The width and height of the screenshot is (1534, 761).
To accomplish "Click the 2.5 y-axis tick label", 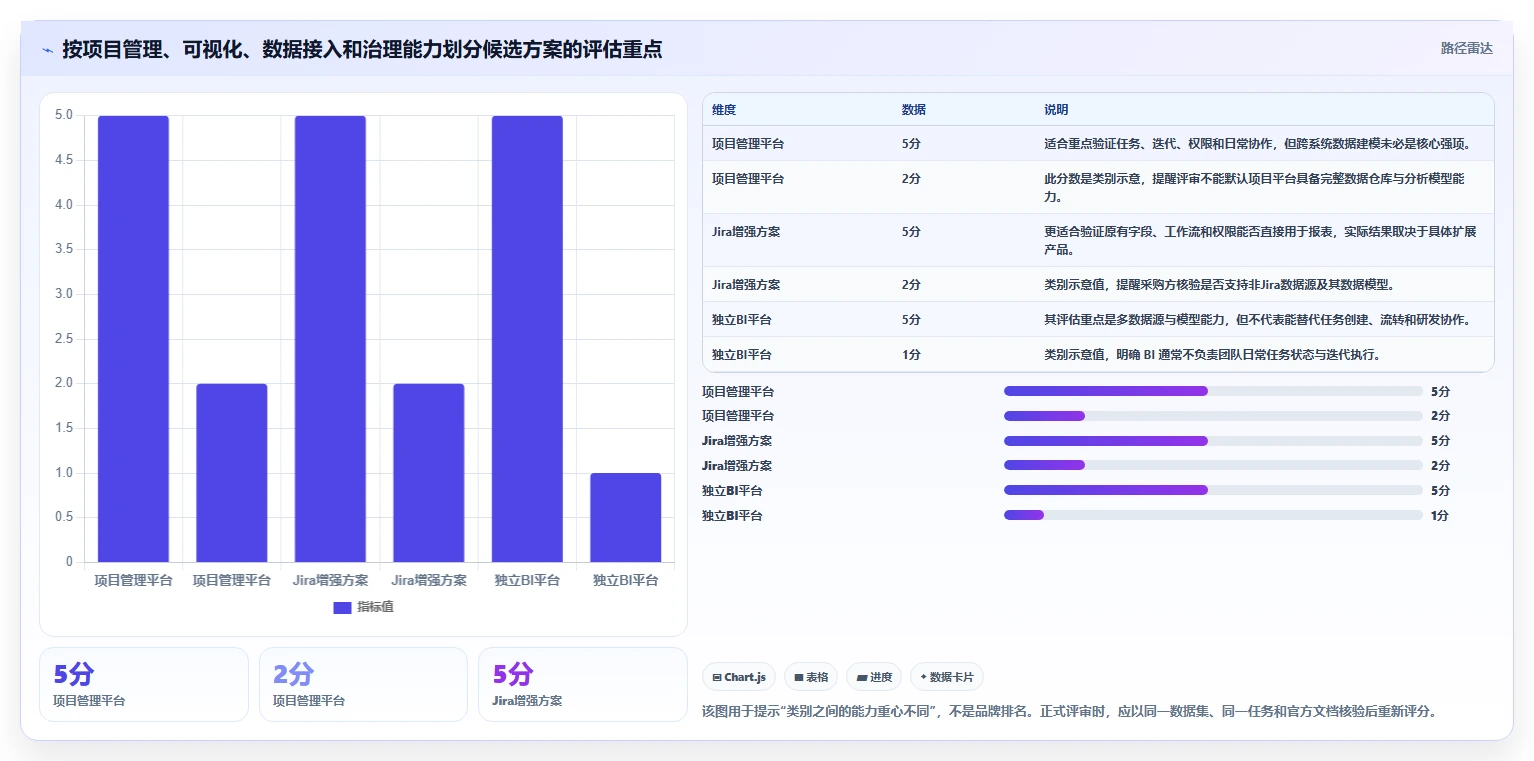I will pos(63,338).
